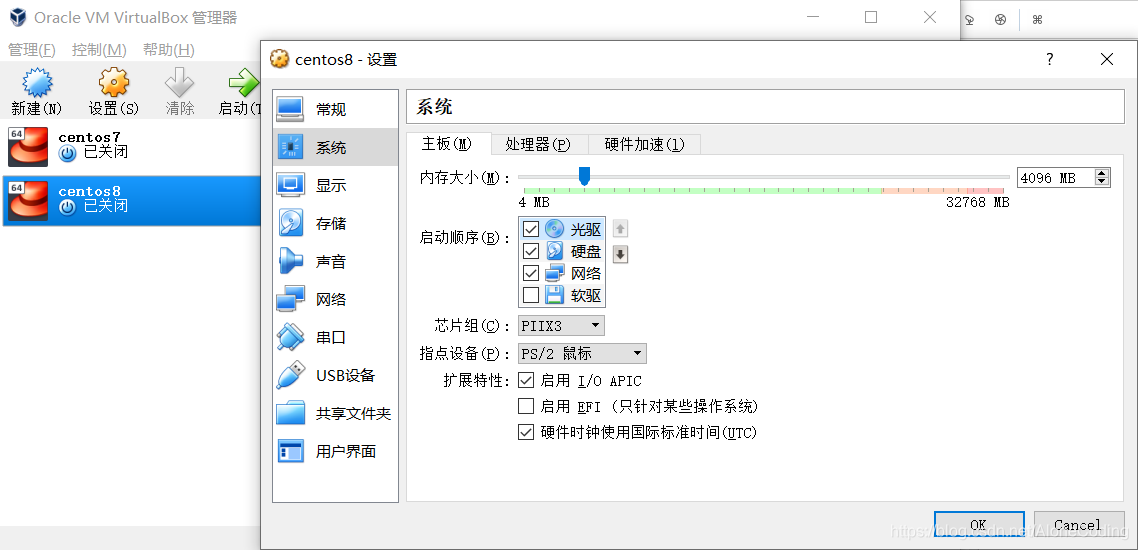Image resolution: width=1138 pixels, height=550 pixels.
Task: Switch to the Acceleration (硬件加速) tab
Action: 644,144
